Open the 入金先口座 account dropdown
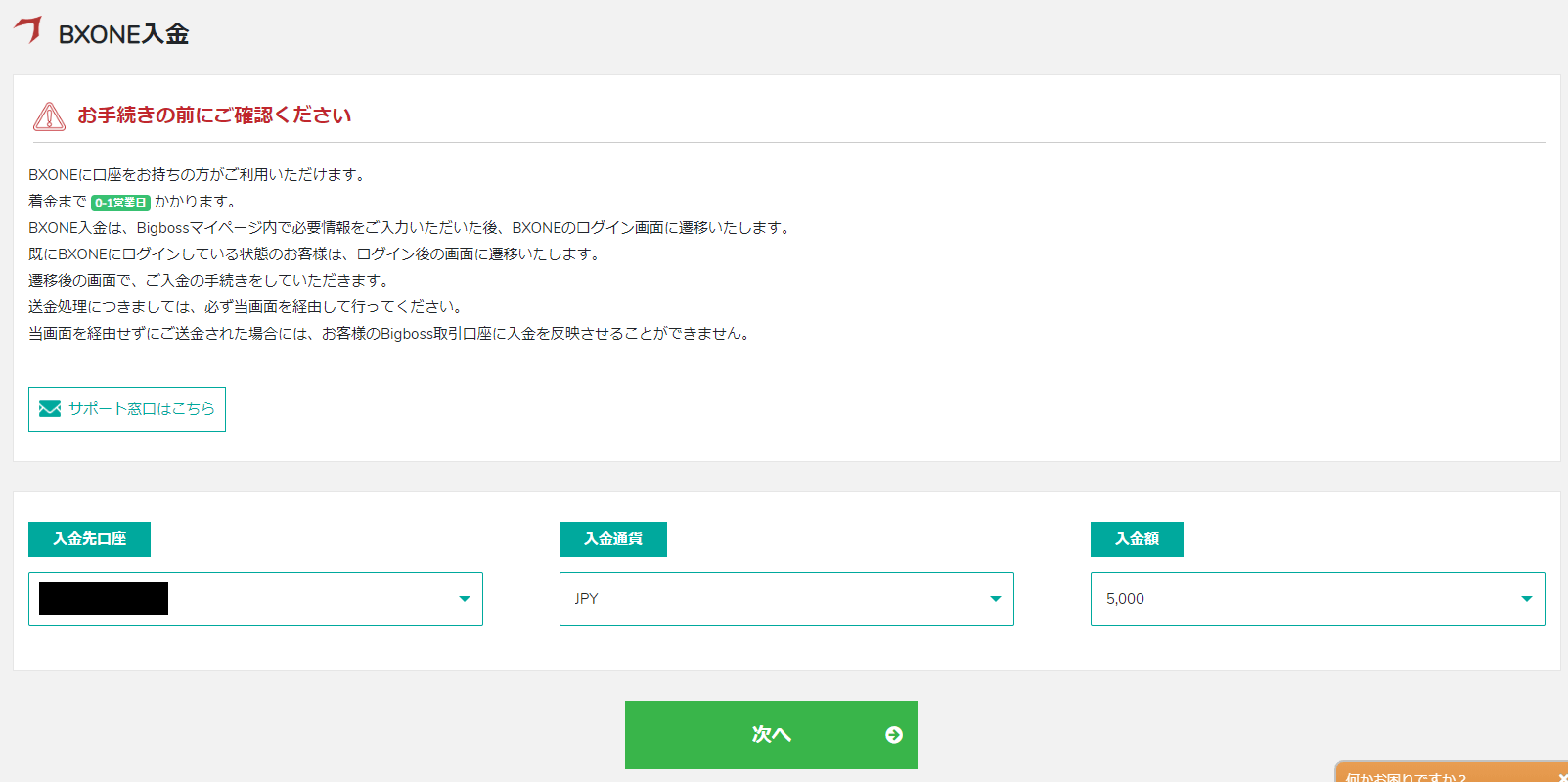This screenshot has height=782, width=1568. point(255,599)
